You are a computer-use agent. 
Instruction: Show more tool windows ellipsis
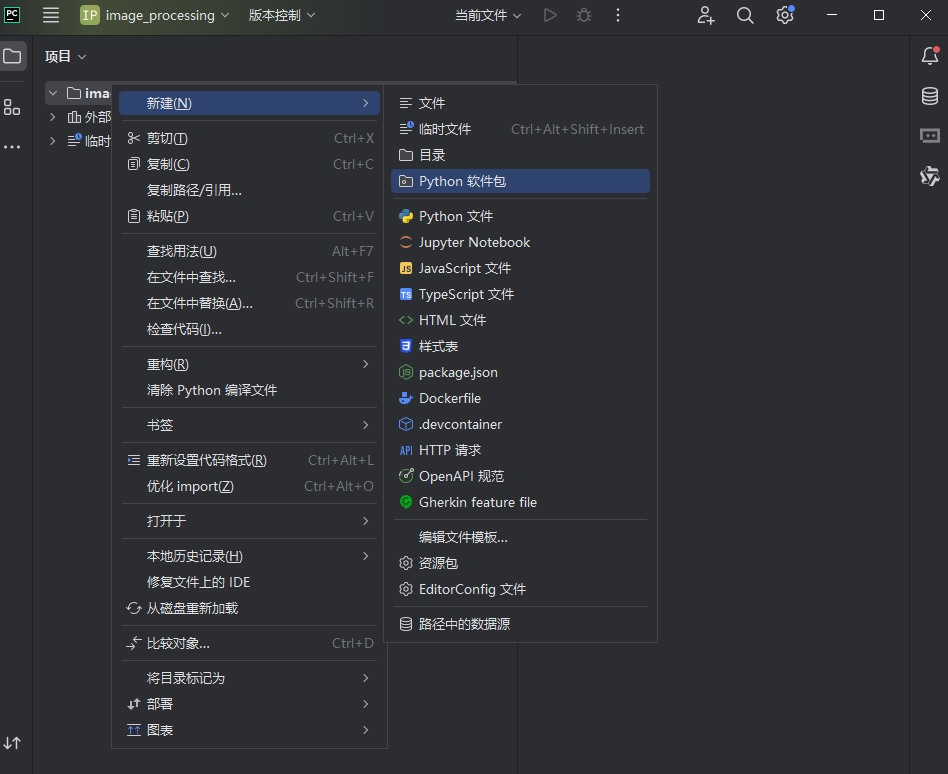click(x=12, y=147)
